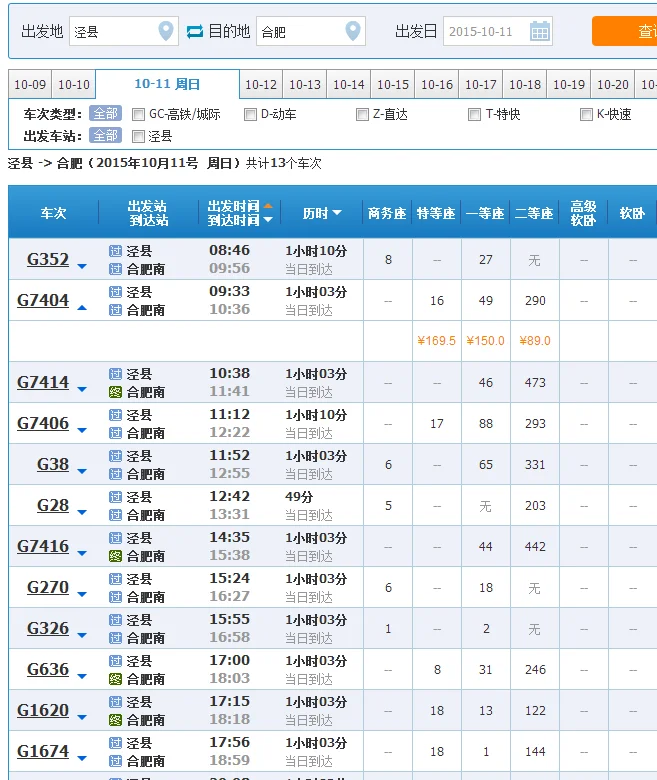
Task: Switch to the 10-15 date tab
Action: (393, 84)
